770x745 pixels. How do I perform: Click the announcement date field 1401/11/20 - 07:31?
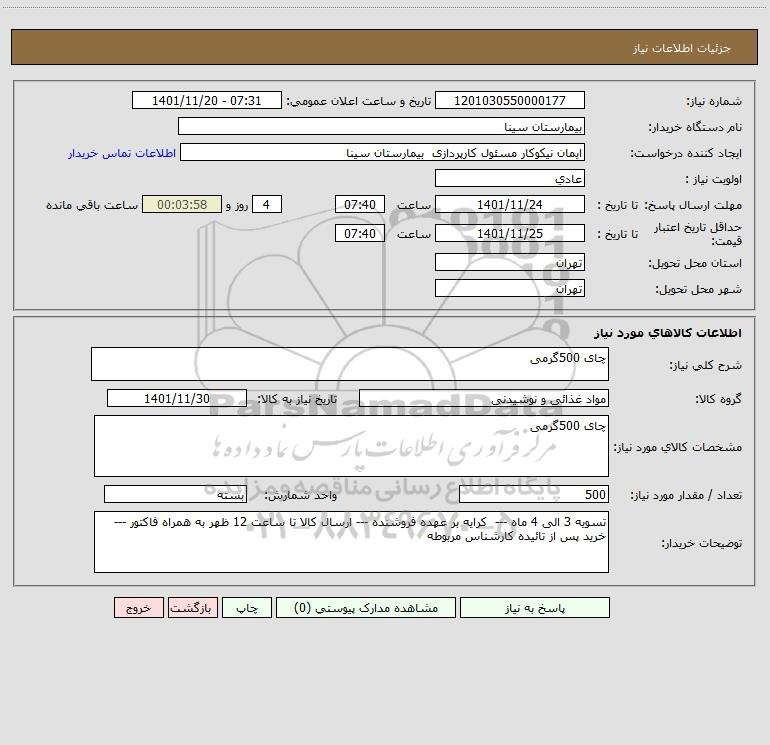207,100
